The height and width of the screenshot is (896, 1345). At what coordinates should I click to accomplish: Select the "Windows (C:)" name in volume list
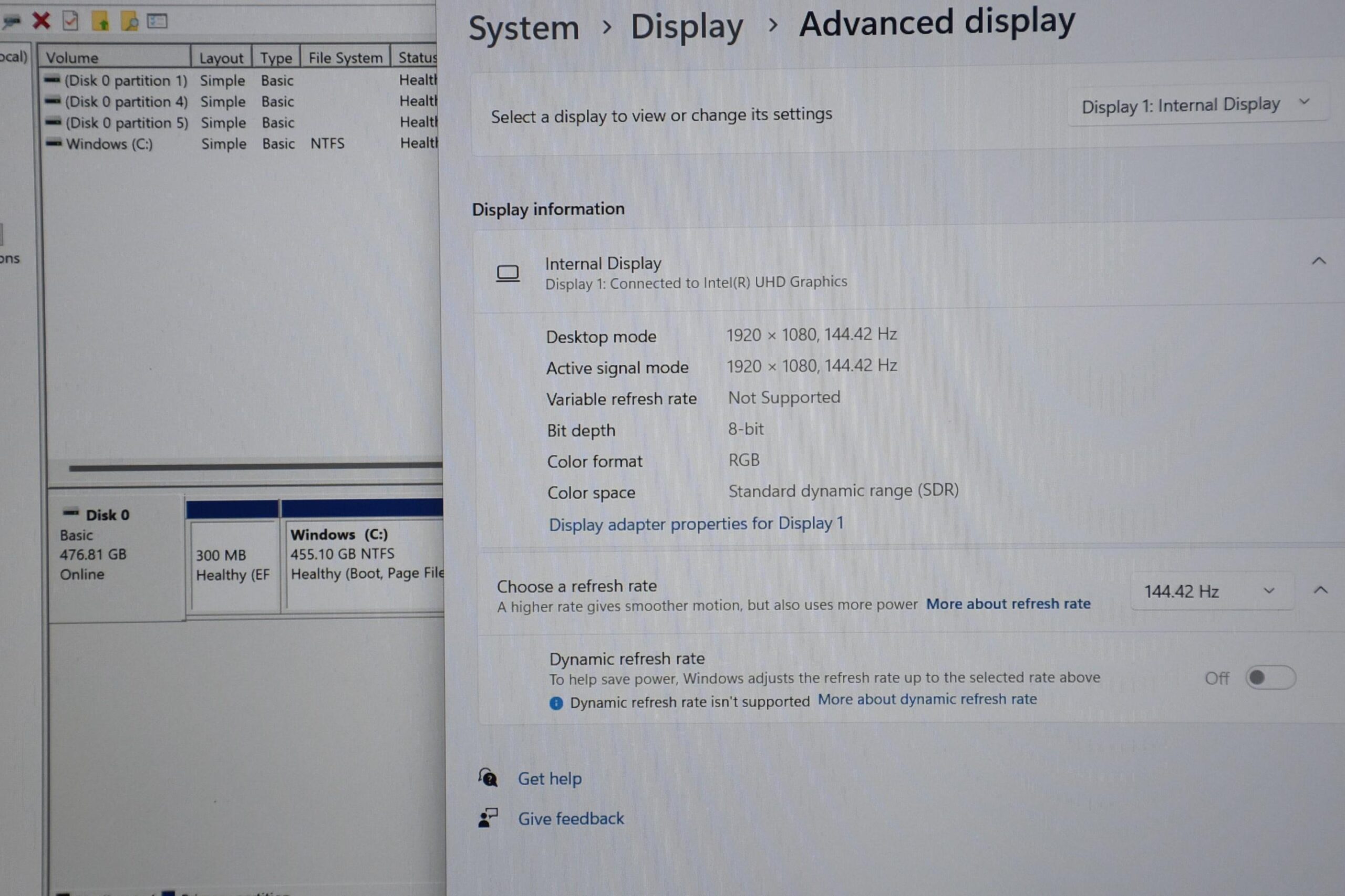pyautogui.click(x=110, y=144)
